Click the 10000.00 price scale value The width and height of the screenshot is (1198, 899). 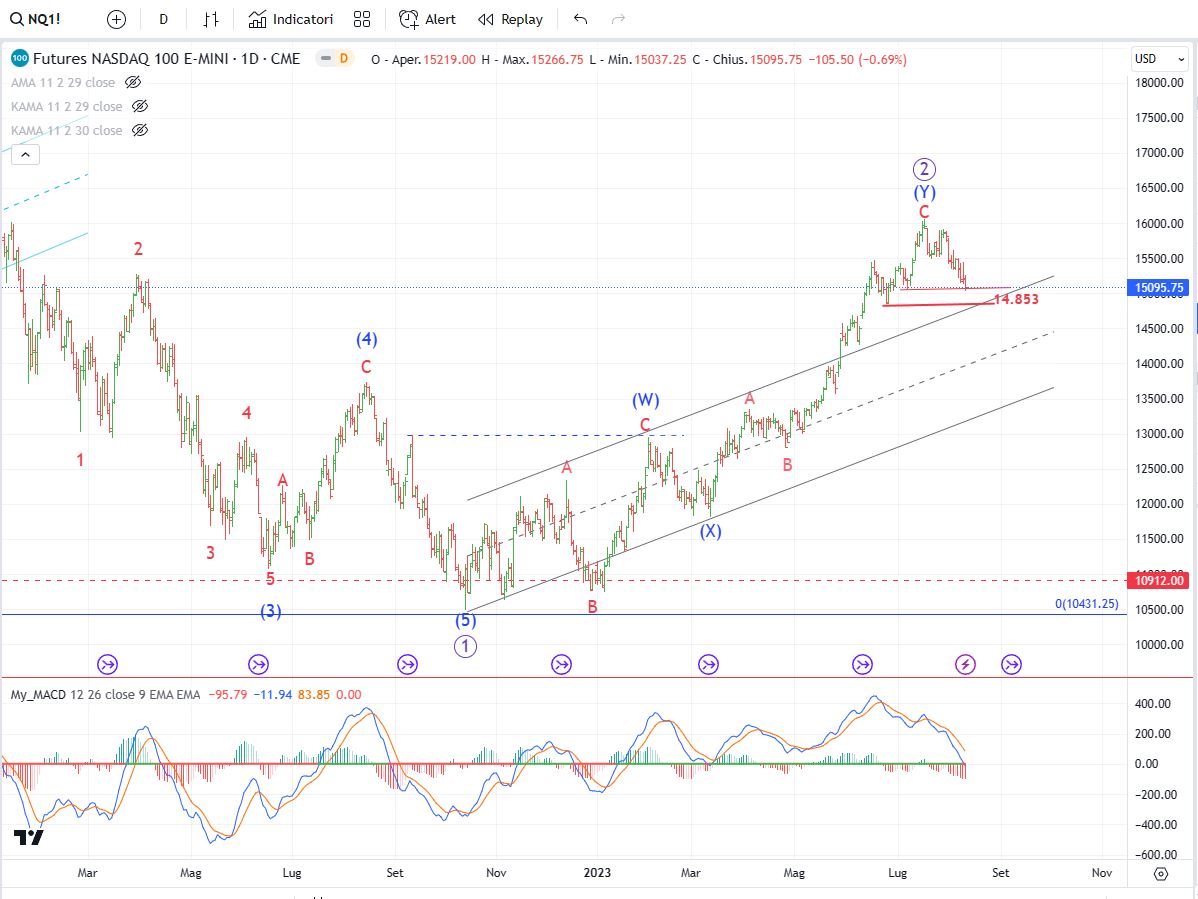1159,645
